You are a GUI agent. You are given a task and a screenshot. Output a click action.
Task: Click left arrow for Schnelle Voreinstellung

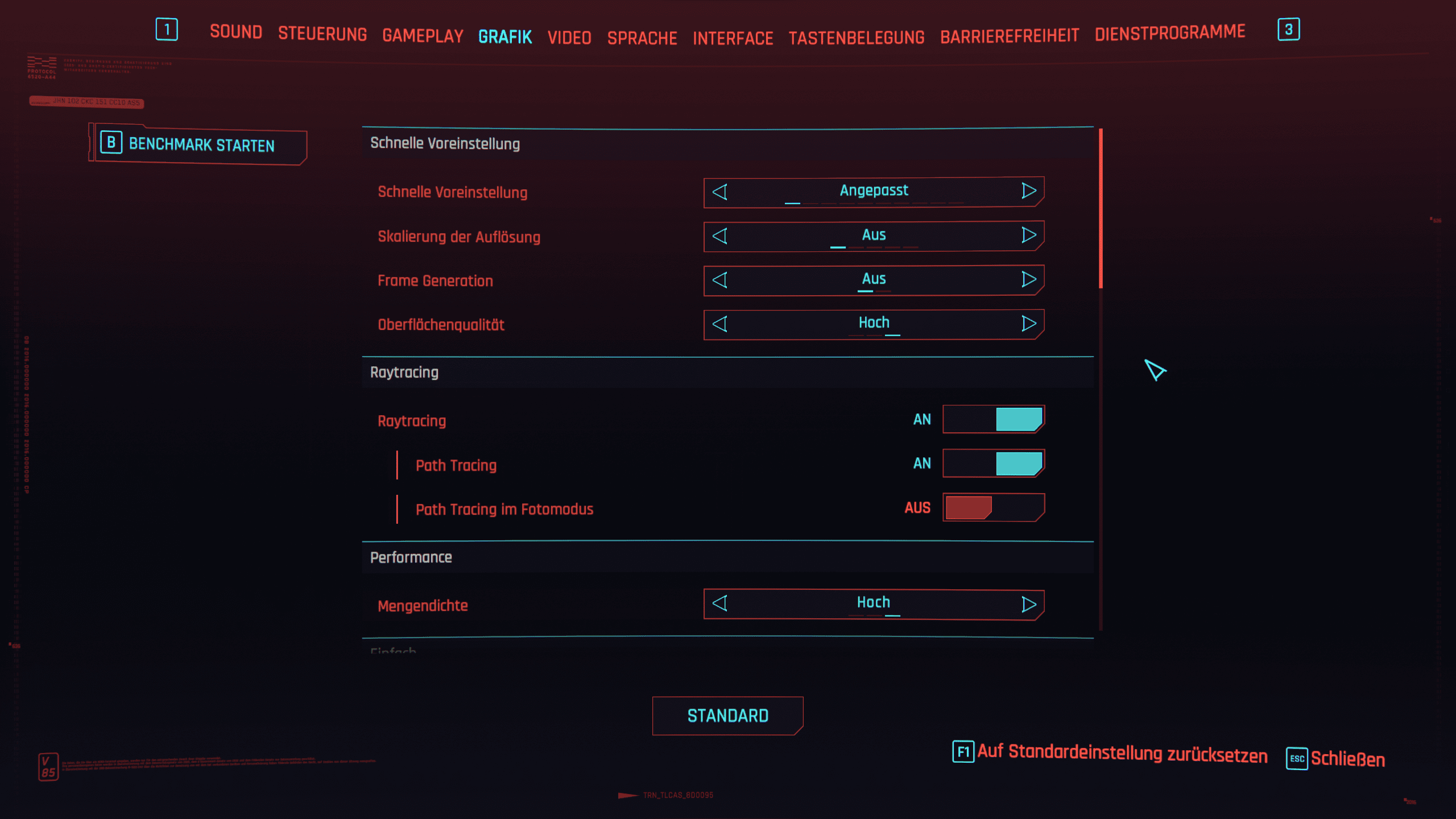point(720,192)
